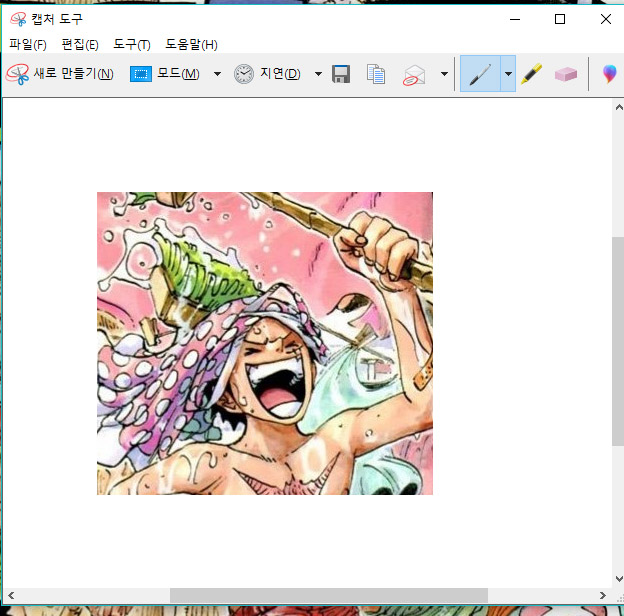Click the 모드(M) button label
Screen dimensions: 624x616
pyautogui.click(x=178, y=74)
